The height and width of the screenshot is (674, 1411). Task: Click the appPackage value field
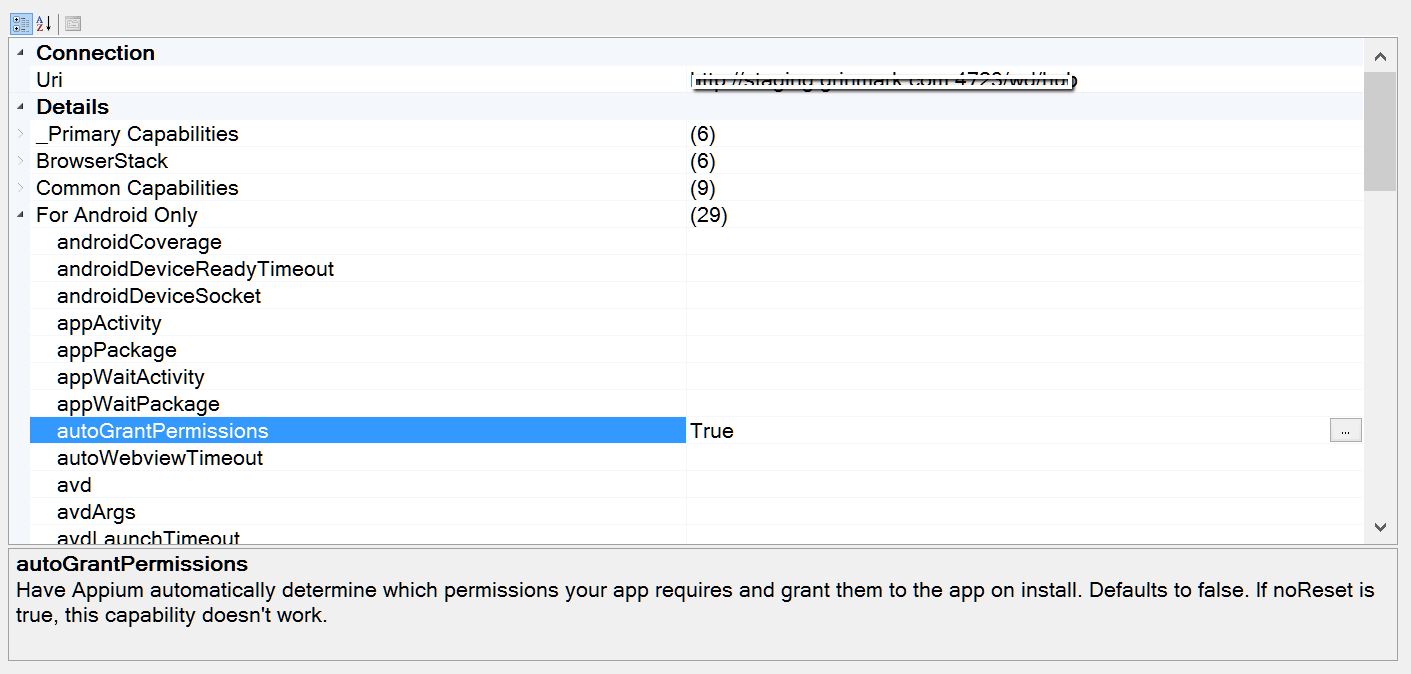coord(1000,350)
